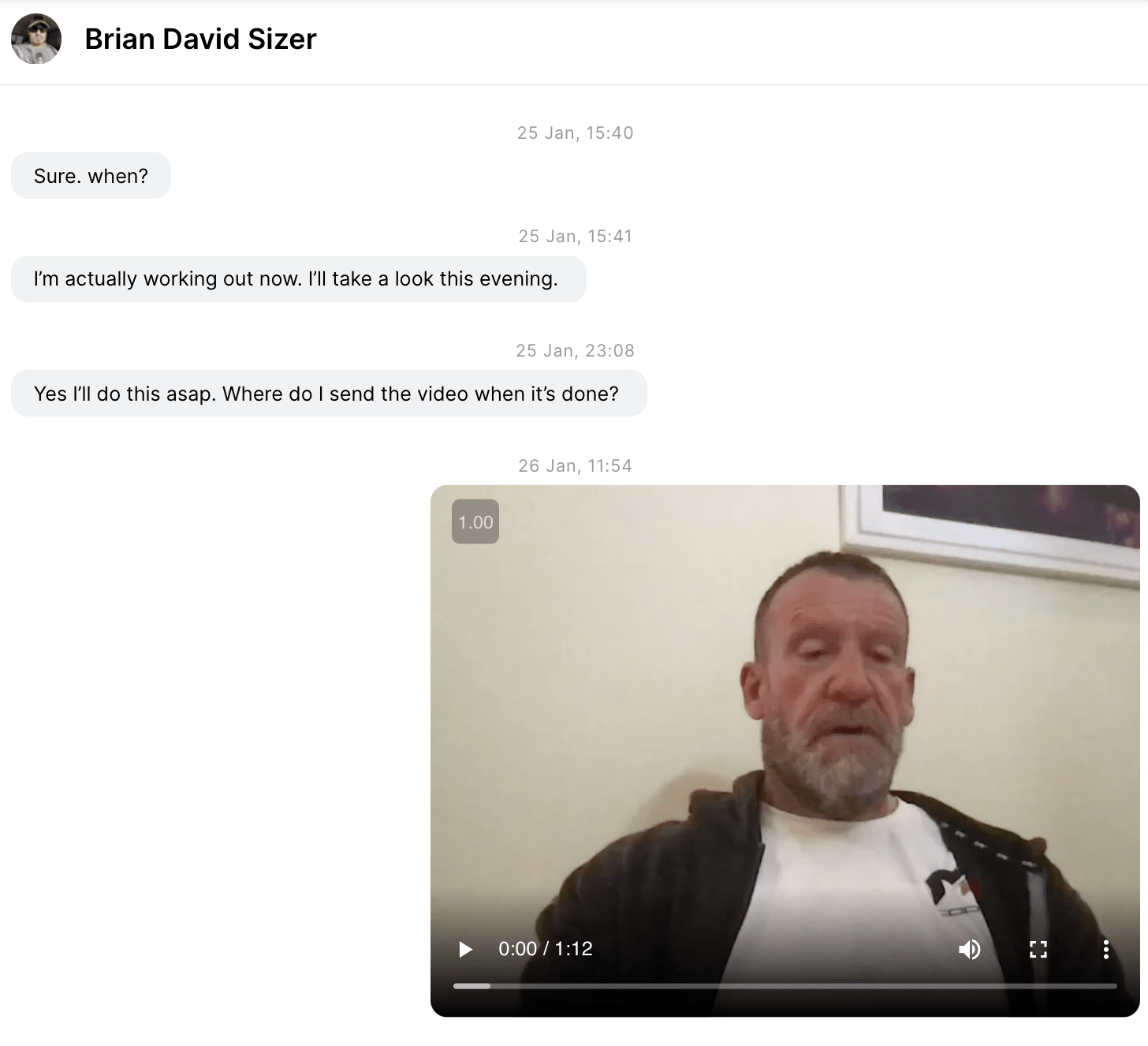The width and height of the screenshot is (1148, 1046).
Task: Open the video's three-dot options menu
Action: pyautogui.click(x=1106, y=949)
